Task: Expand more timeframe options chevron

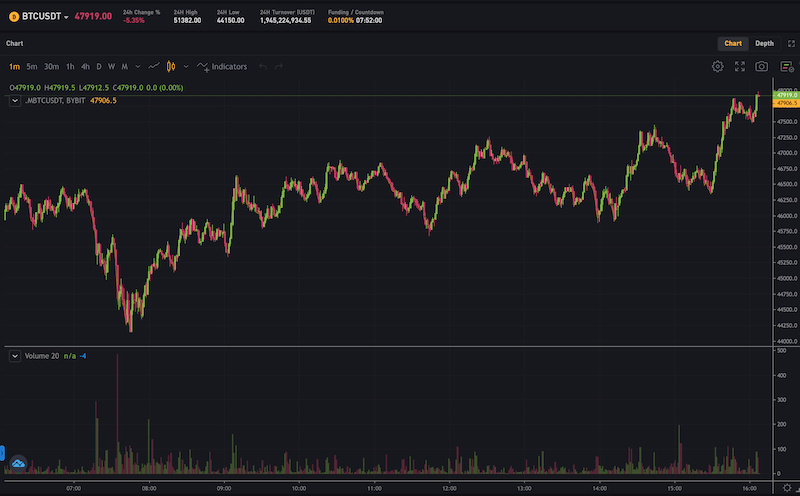Action: coord(138,66)
